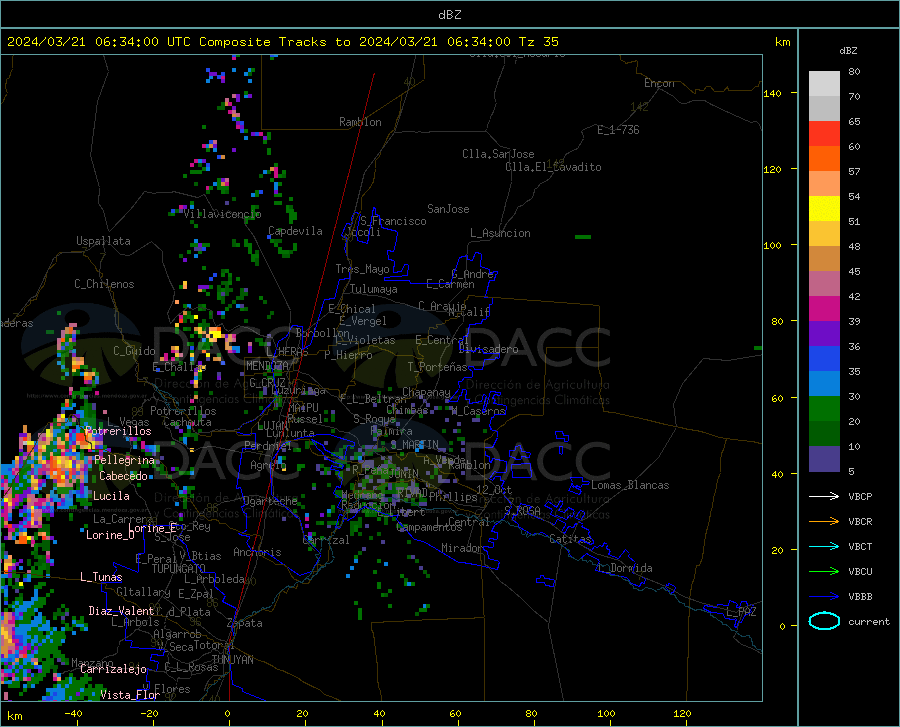
Task: Click the Pellegrina label
Action: pyautogui.click(x=125, y=460)
